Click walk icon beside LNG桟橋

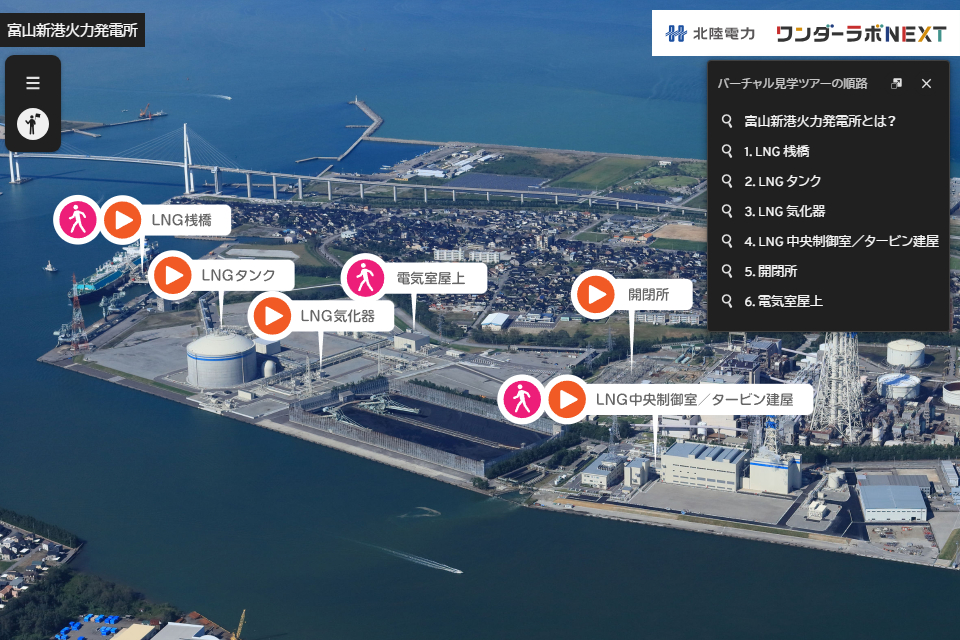(78, 220)
